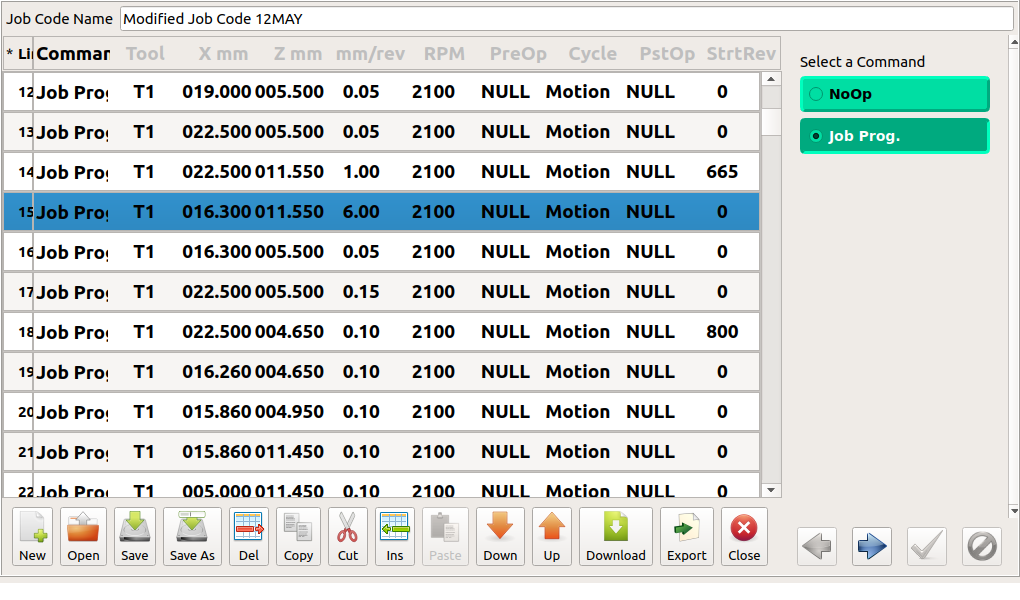Select the Job Prog. command option

point(894,136)
